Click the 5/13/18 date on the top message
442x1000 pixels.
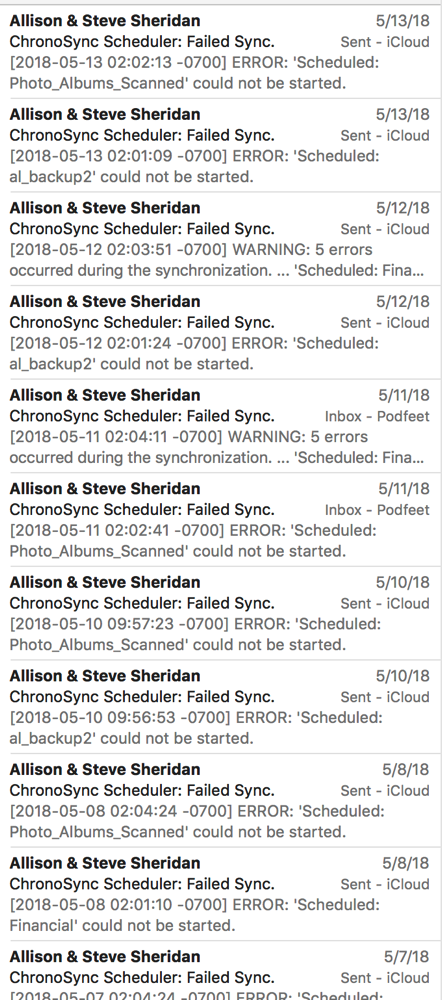[x=402, y=21]
